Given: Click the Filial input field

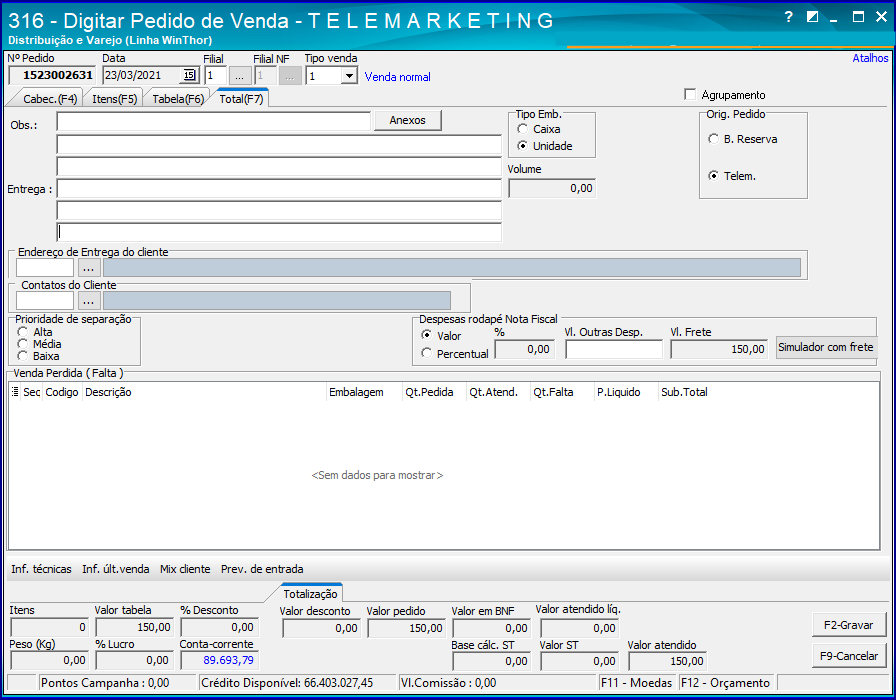Looking at the screenshot, I should coord(215,75).
